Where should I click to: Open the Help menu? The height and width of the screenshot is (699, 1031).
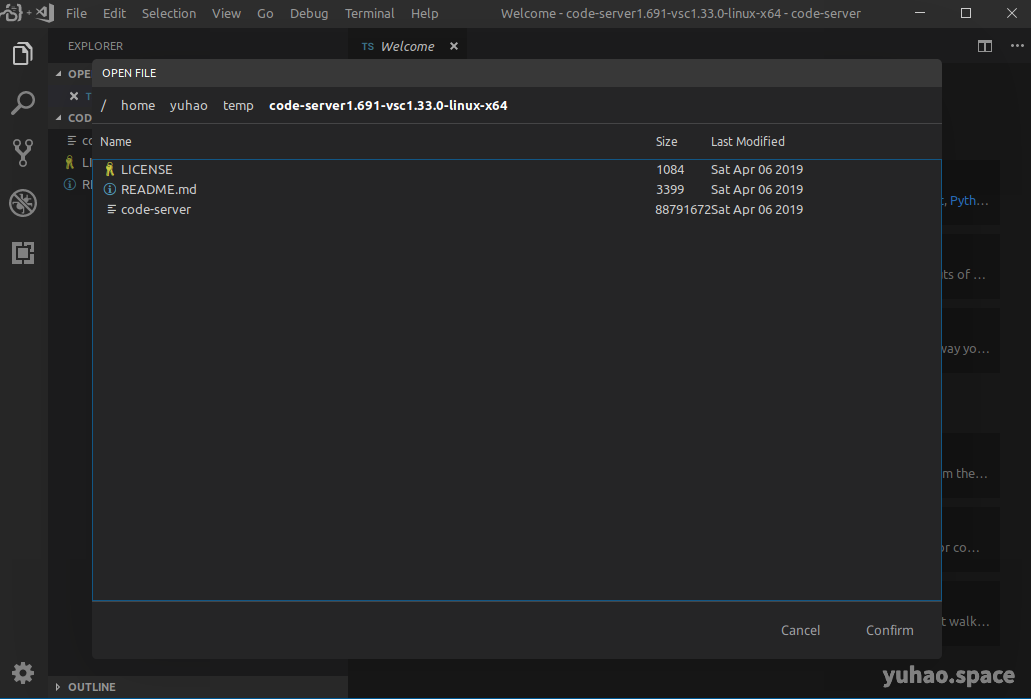click(425, 13)
